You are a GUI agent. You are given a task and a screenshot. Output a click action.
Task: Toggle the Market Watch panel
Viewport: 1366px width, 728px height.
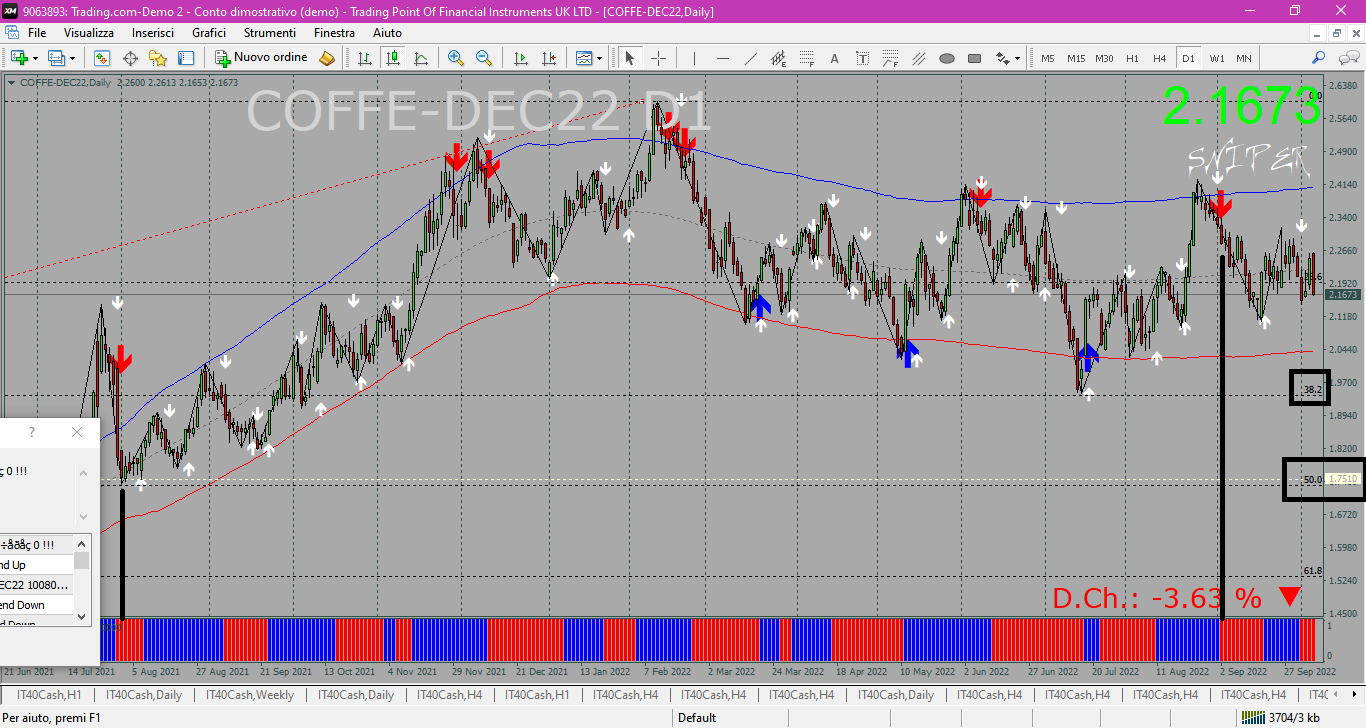(102, 58)
